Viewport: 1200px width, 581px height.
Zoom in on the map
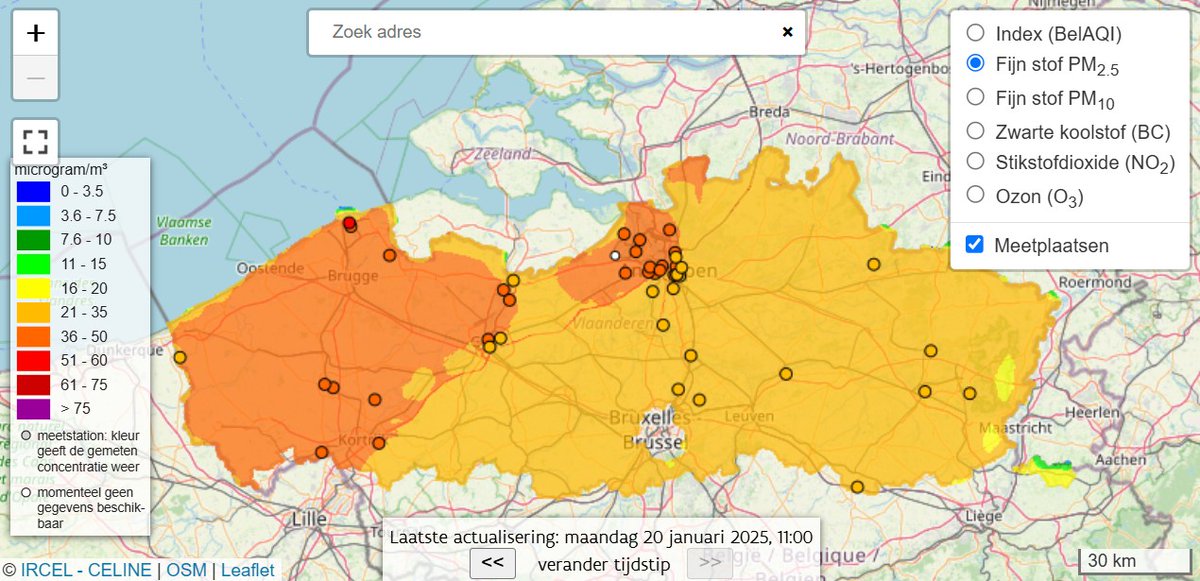pos(36,33)
